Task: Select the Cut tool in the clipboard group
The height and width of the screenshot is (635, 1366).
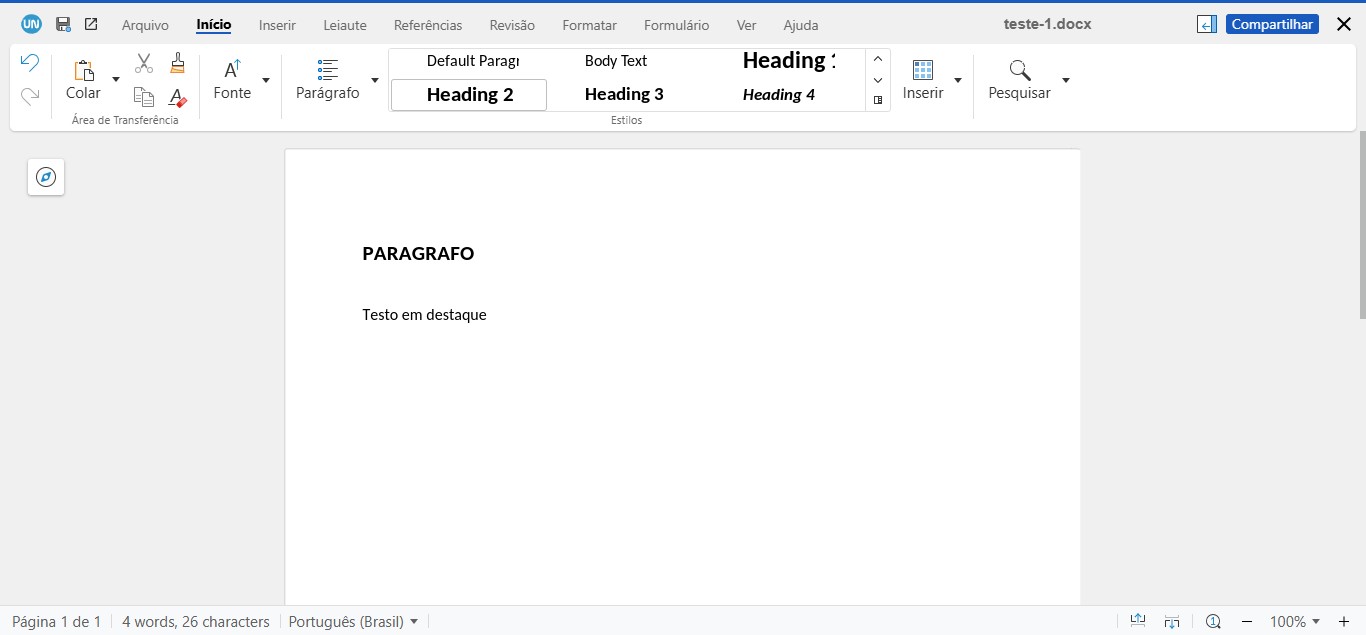Action: 143,62
